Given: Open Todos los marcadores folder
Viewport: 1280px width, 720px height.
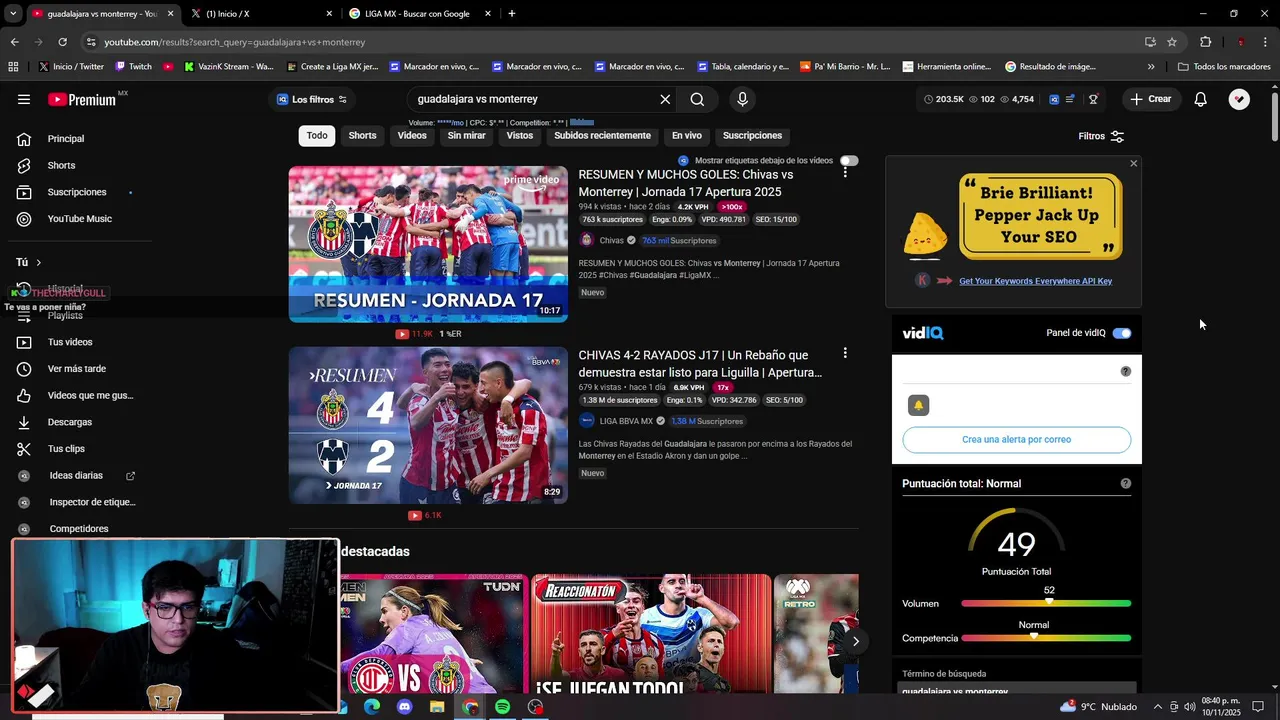Looking at the screenshot, I should pyautogui.click(x=1224, y=67).
